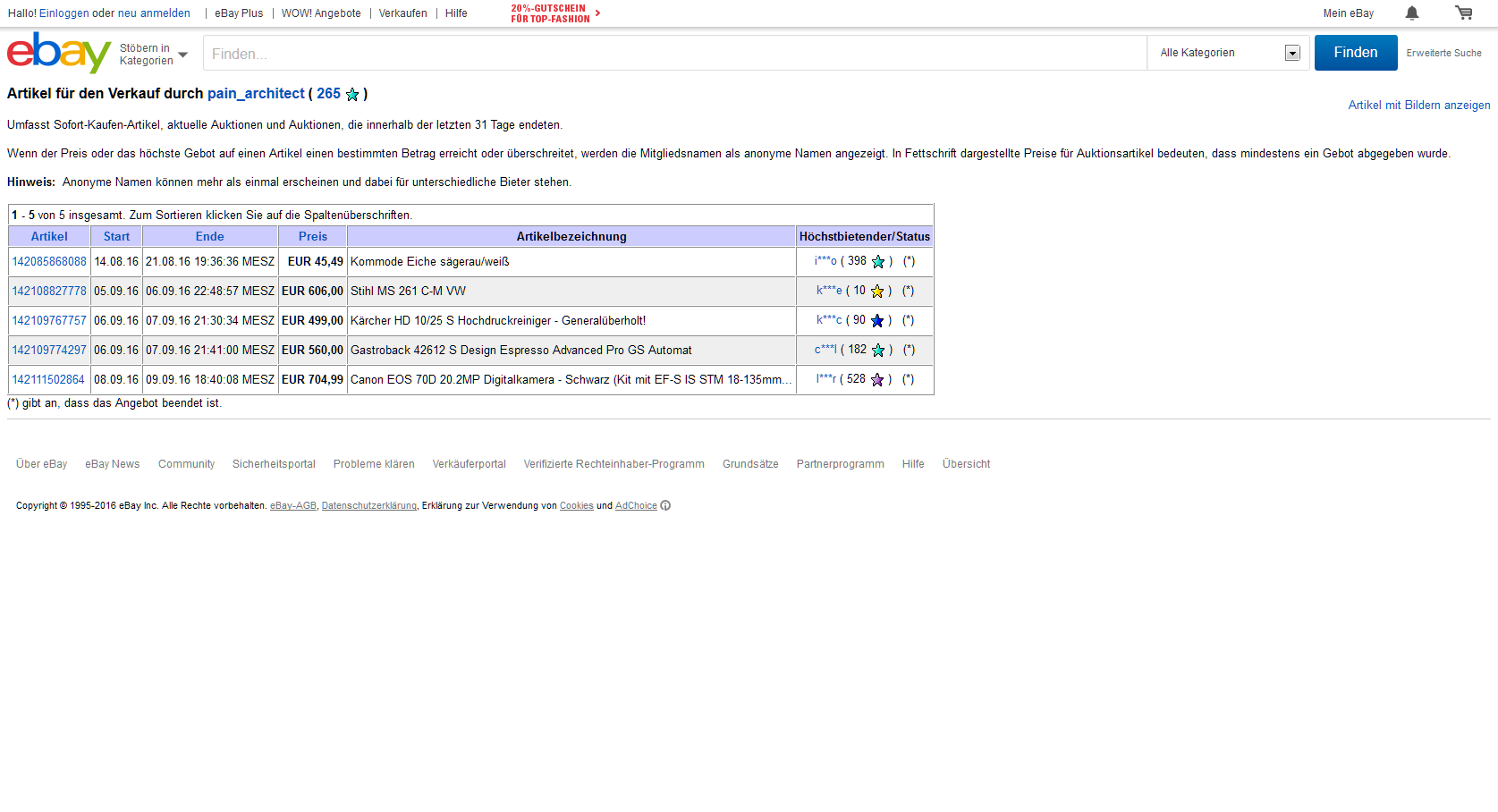Open AdChoice link in footer
Screen dimensions: 1498x812
pyautogui.click(x=636, y=506)
